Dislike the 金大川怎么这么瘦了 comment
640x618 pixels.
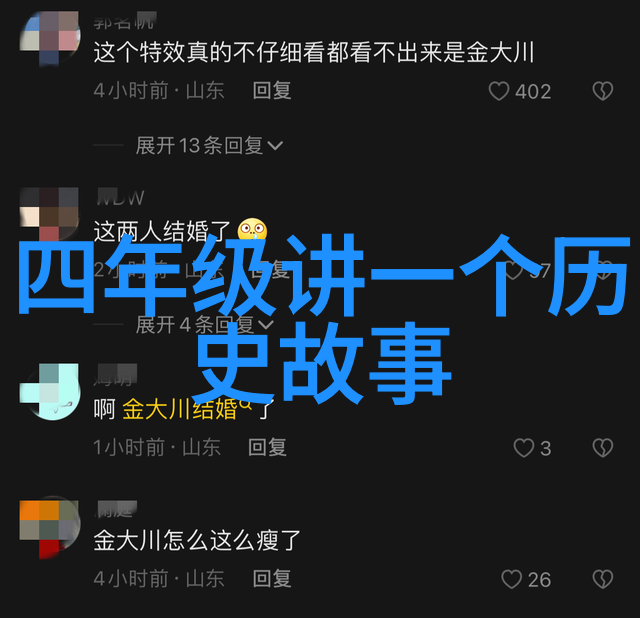click(x=603, y=579)
